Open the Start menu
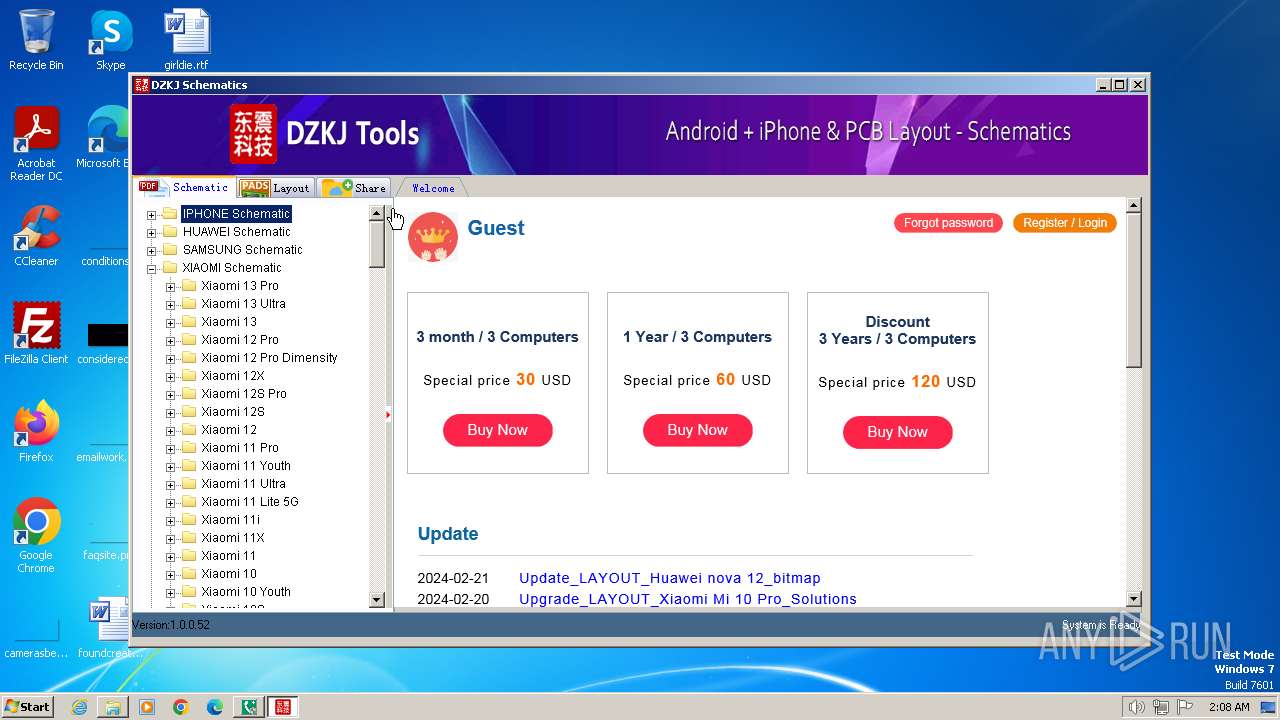This screenshot has height=720, width=1280. click(28, 707)
